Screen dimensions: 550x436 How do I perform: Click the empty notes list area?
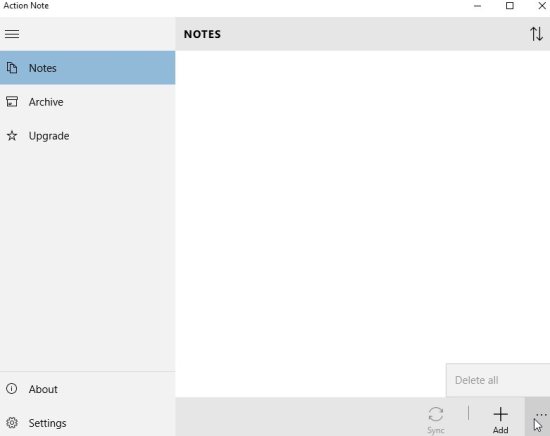(310, 207)
